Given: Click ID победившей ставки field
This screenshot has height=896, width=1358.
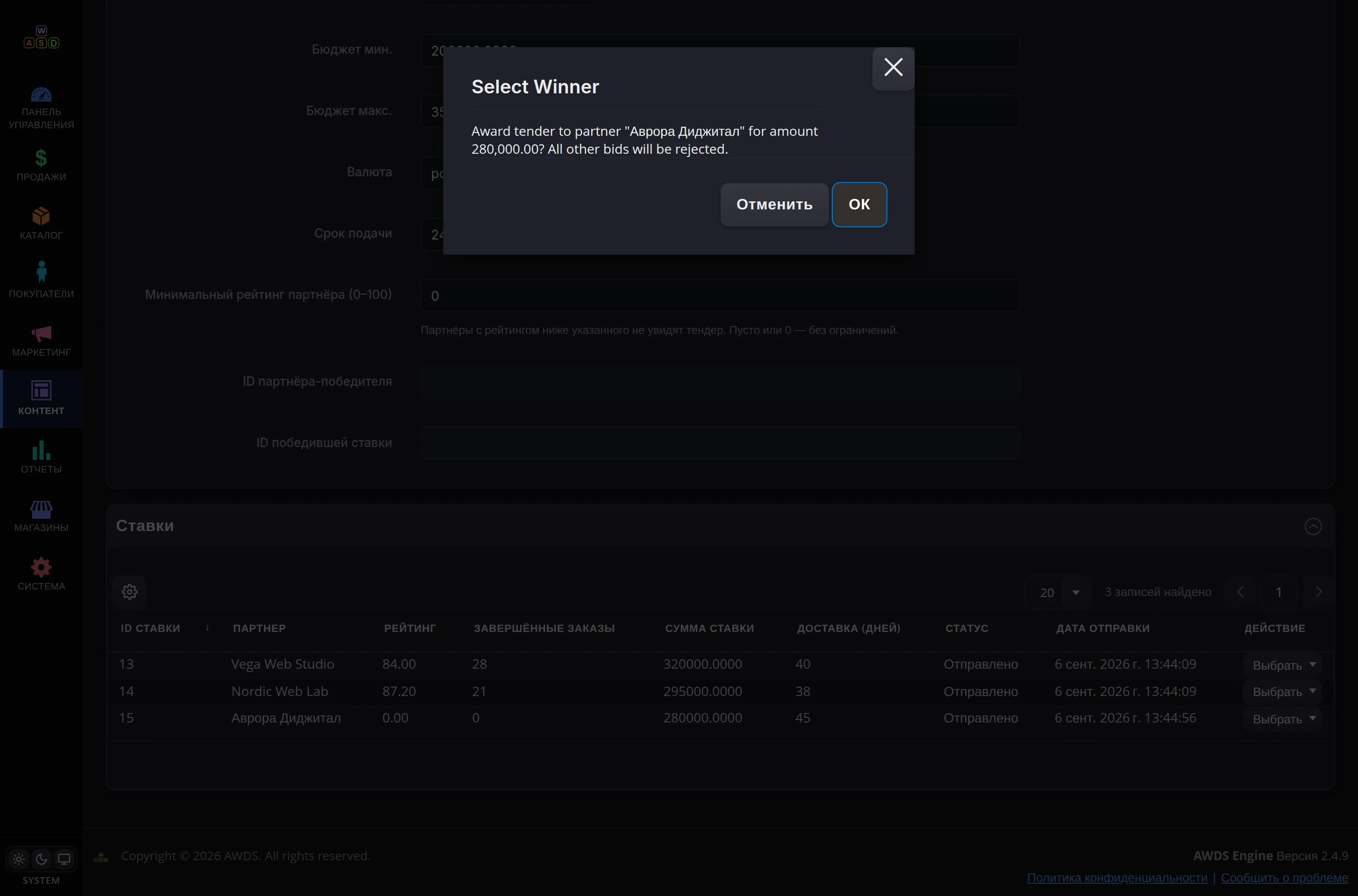Looking at the screenshot, I should click(720, 442).
